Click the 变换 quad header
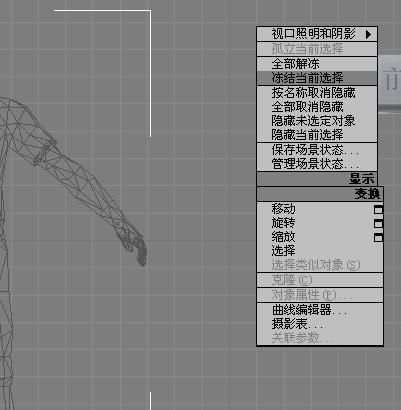Screen dimensions: 401x410 (320, 194)
